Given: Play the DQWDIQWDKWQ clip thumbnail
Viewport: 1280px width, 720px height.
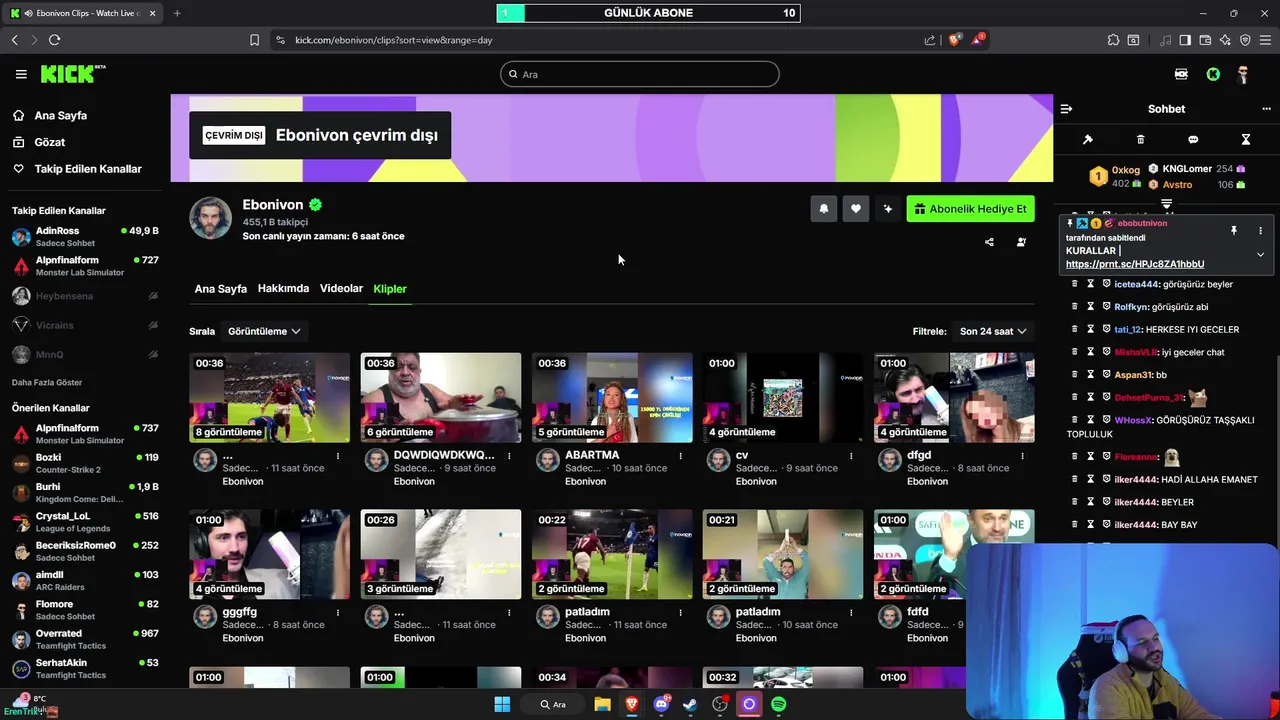Looking at the screenshot, I should click(x=441, y=397).
